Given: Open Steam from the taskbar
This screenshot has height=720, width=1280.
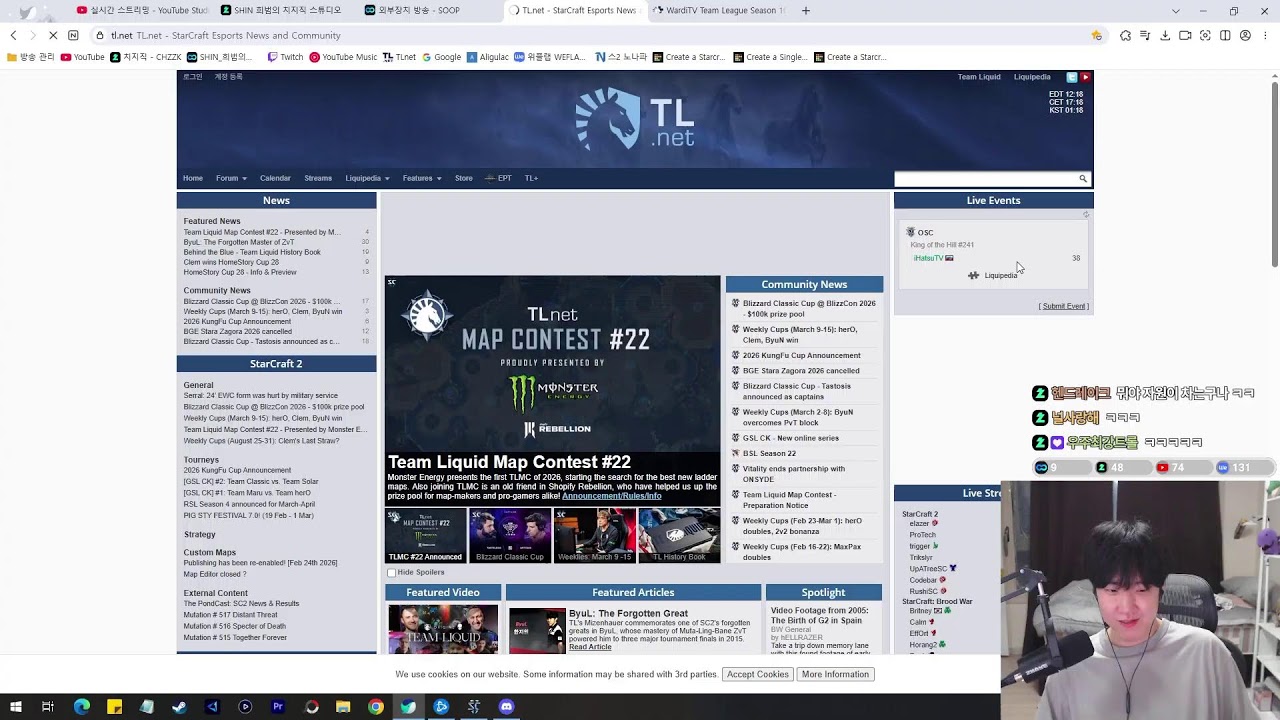Looking at the screenshot, I should coord(179,707).
